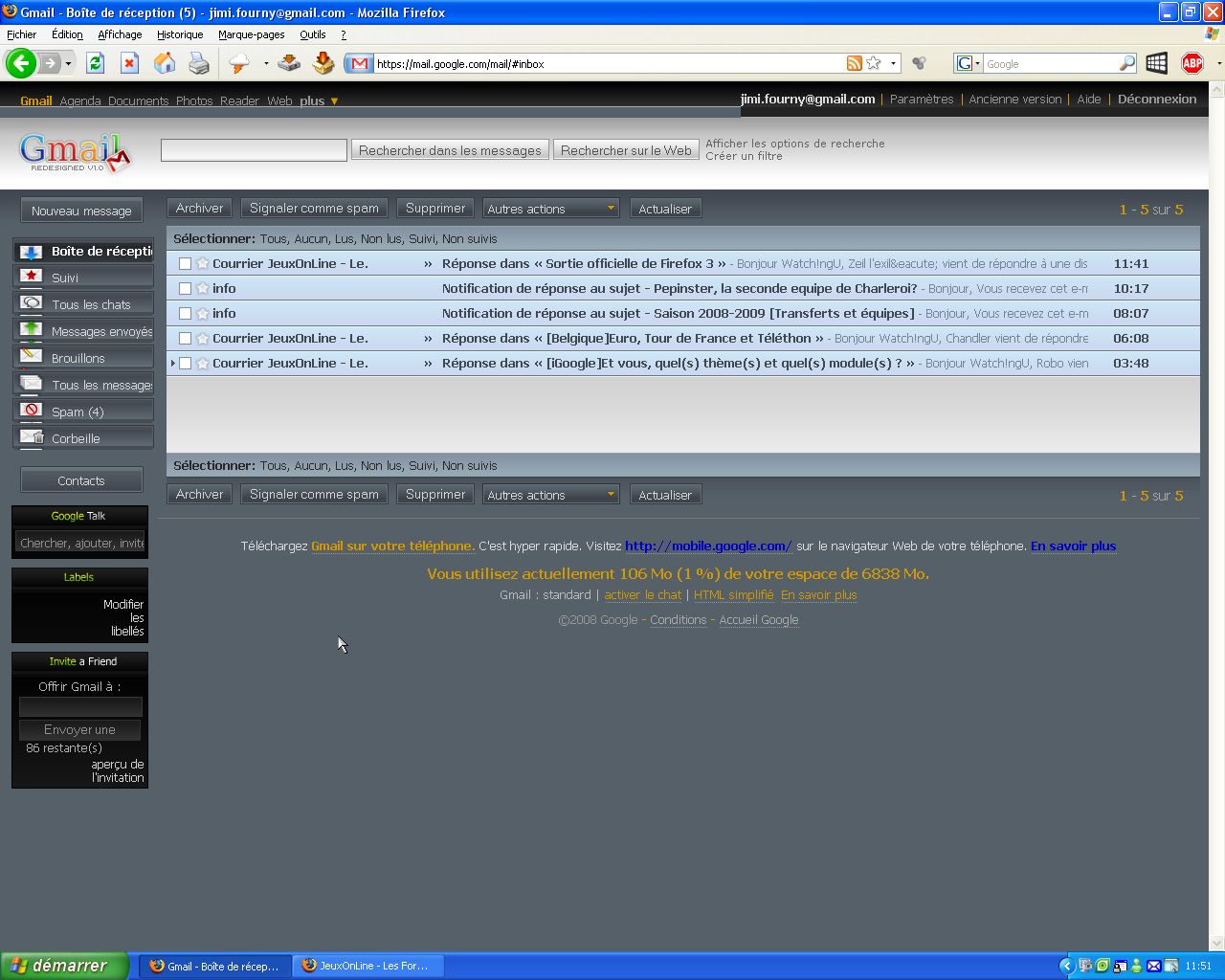Click top Archiver button

point(199,209)
